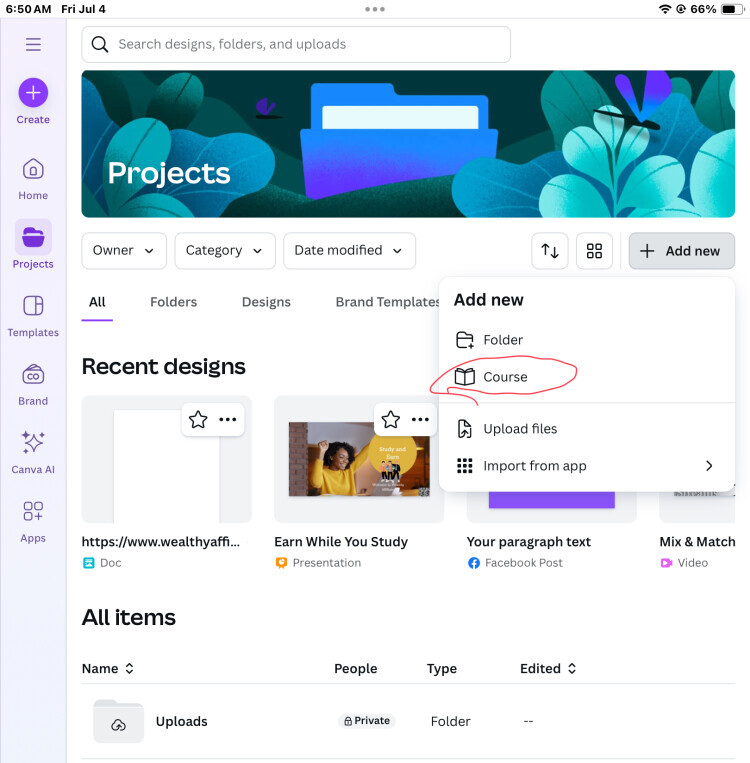
Task: Star the wealthyaffiliate Doc design
Action: [x=198, y=419]
